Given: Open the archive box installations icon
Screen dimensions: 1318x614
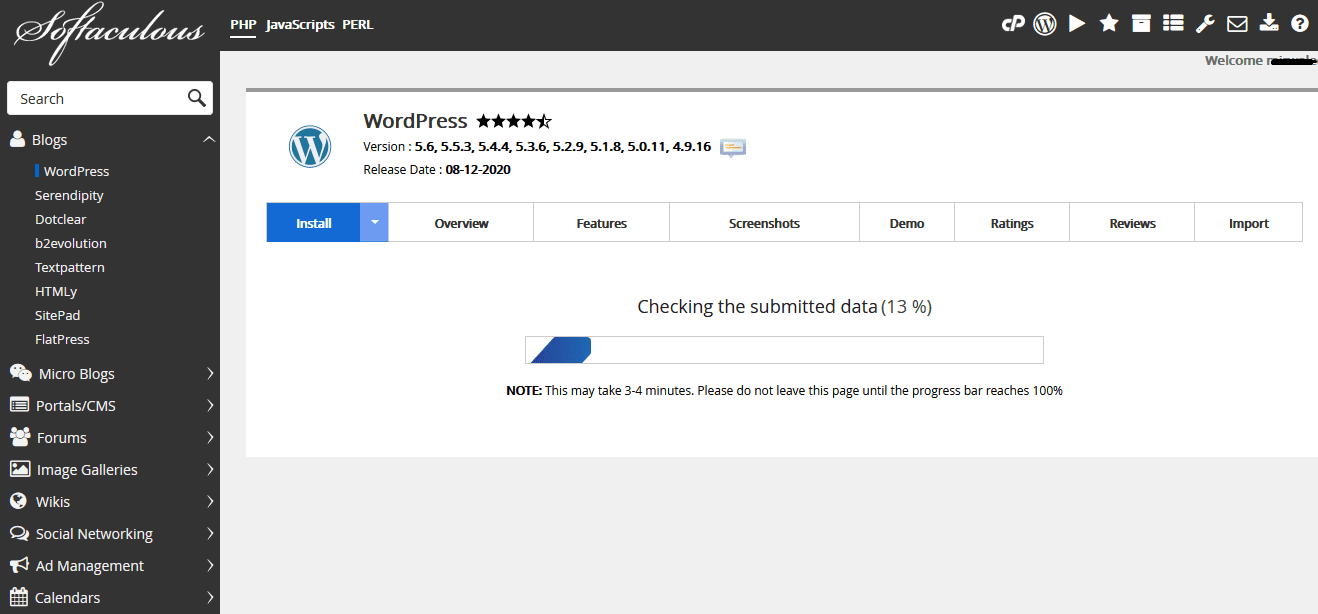Looking at the screenshot, I should [1141, 23].
